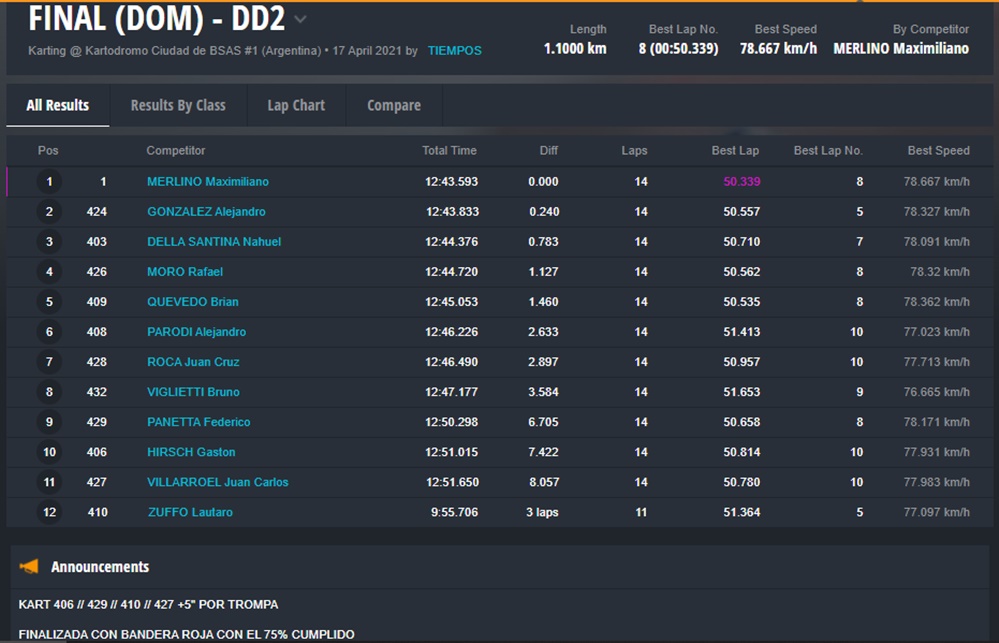Click the Best Lap column header

[735, 151]
